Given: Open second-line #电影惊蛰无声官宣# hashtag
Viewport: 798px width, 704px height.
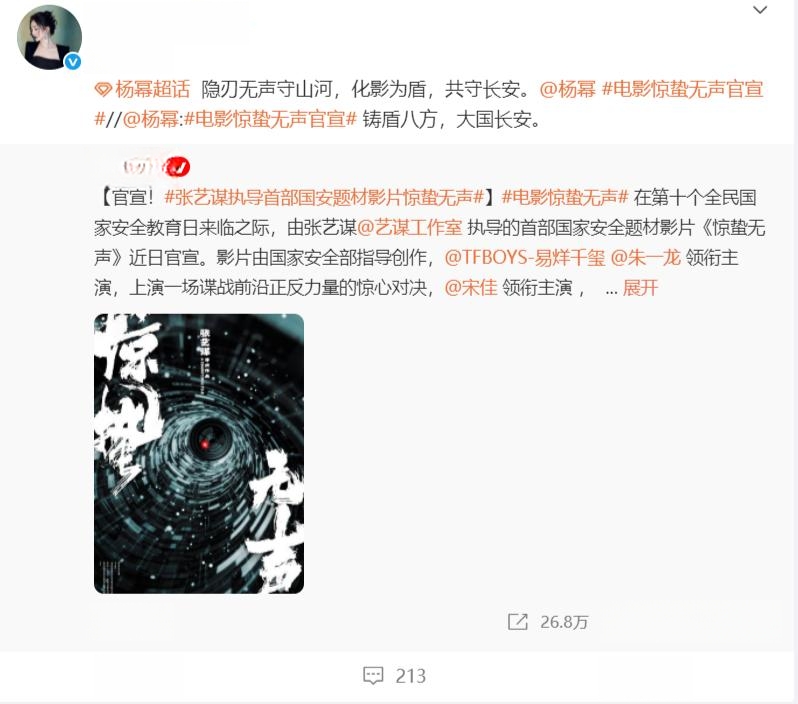Looking at the screenshot, I should point(270,120).
